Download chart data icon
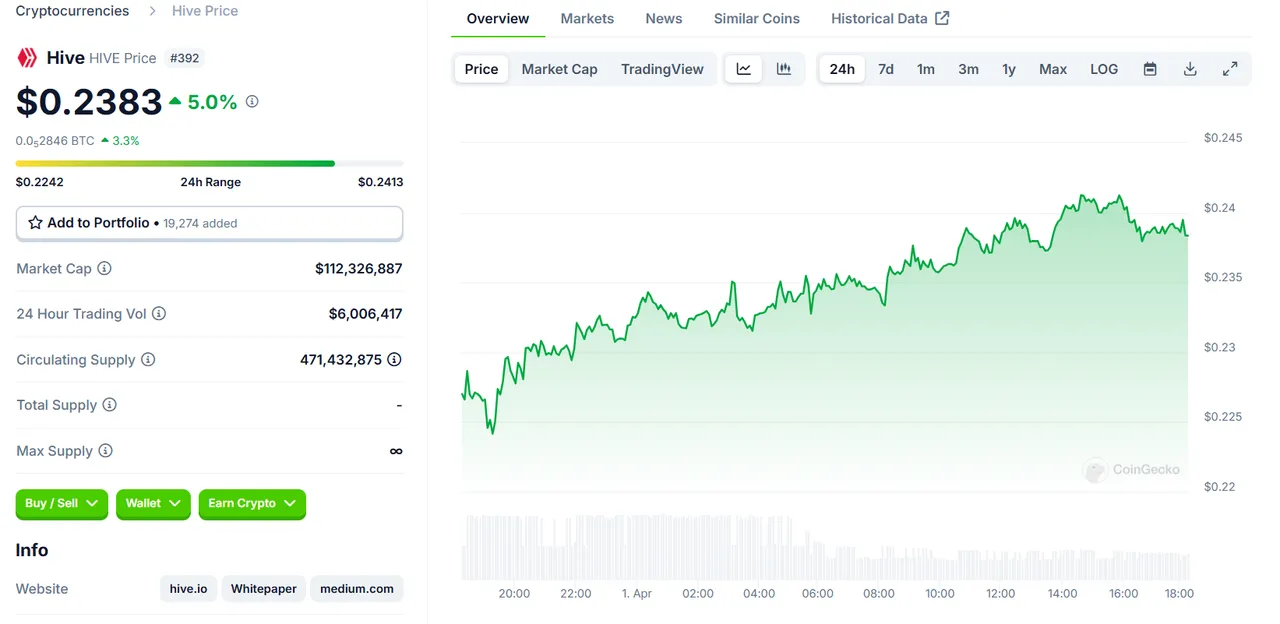This screenshot has height=624, width=1280. (x=1190, y=69)
